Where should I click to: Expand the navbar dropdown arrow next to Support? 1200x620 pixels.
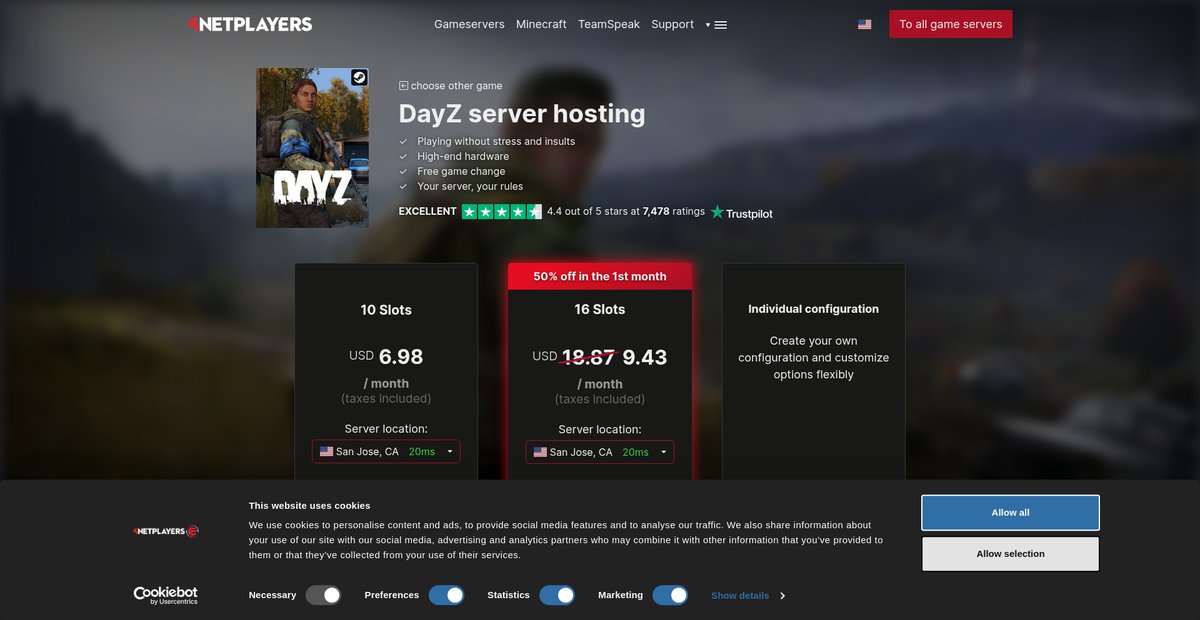coord(707,25)
